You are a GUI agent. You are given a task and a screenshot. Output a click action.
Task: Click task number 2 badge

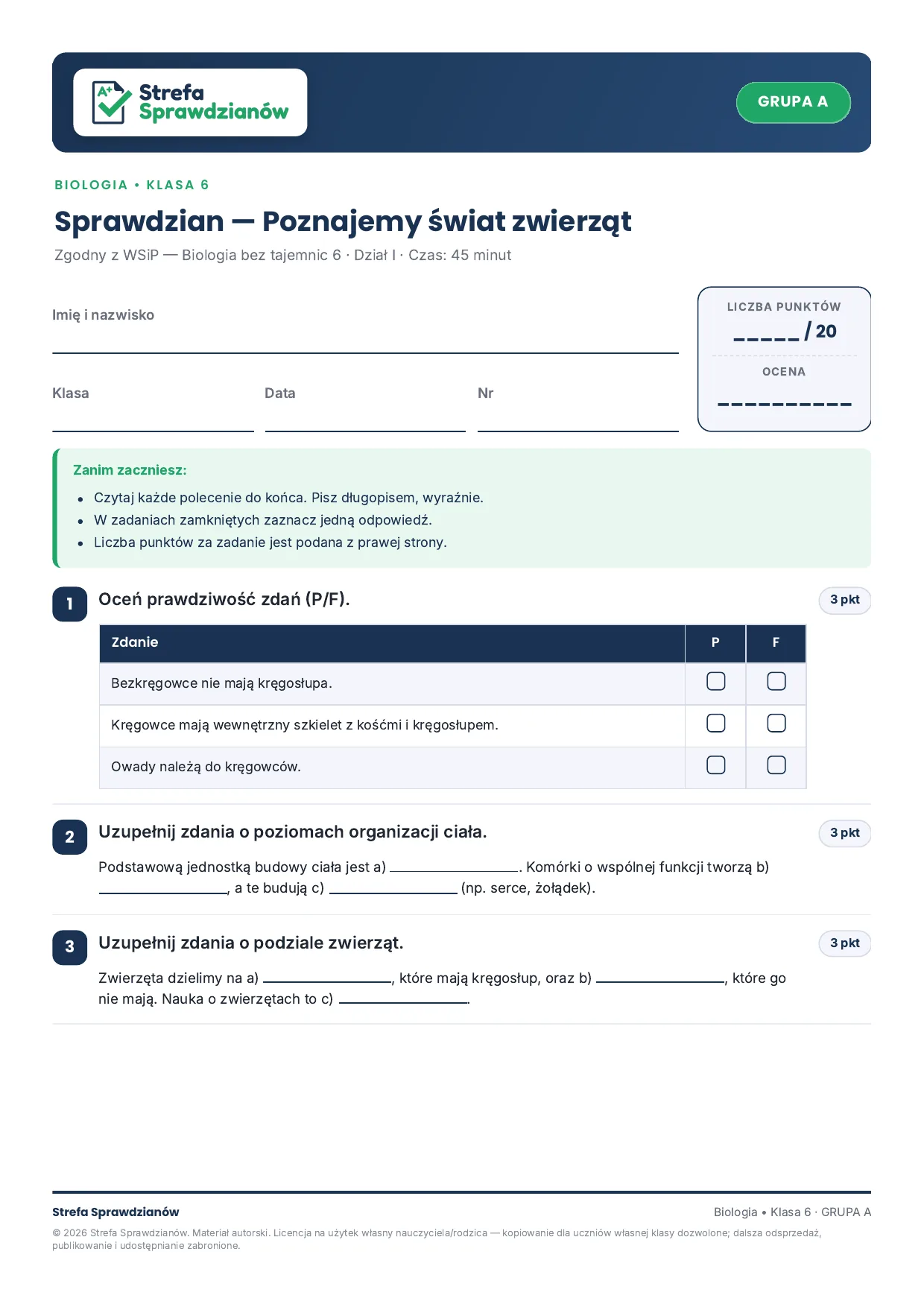[x=70, y=837]
